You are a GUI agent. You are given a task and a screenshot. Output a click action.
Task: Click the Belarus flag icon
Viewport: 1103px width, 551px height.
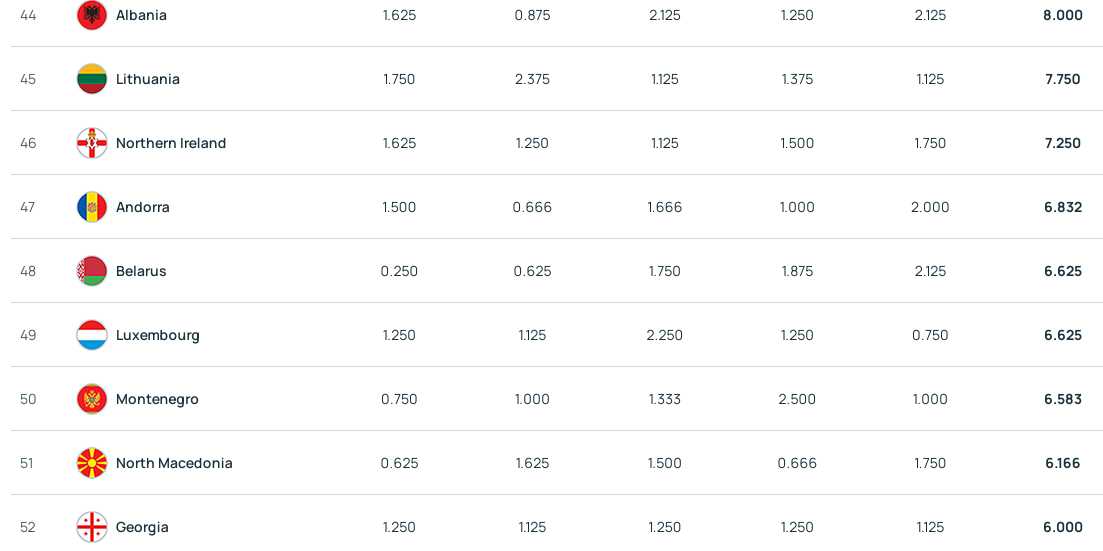(91, 271)
